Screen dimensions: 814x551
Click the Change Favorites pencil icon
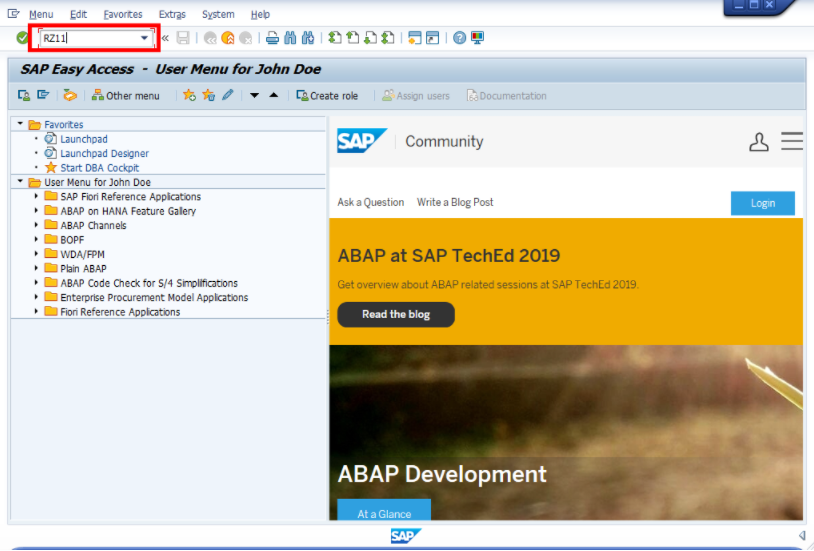[227, 95]
